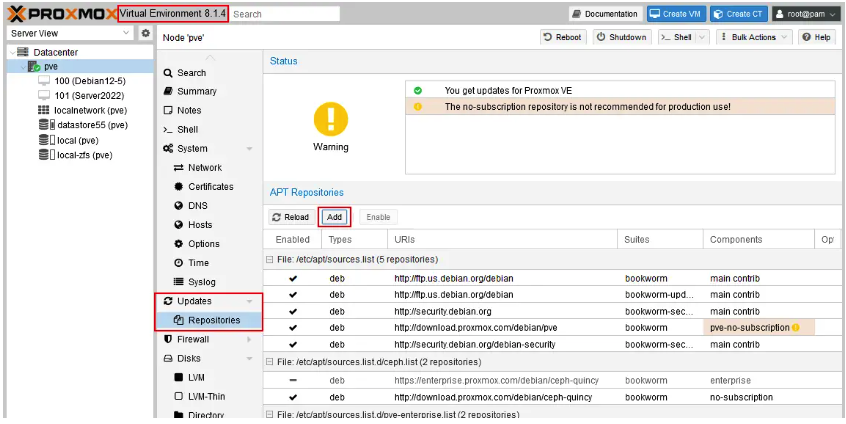This screenshot has width=846, height=424.
Task: Click the URIs column header
Action: (x=502, y=240)
